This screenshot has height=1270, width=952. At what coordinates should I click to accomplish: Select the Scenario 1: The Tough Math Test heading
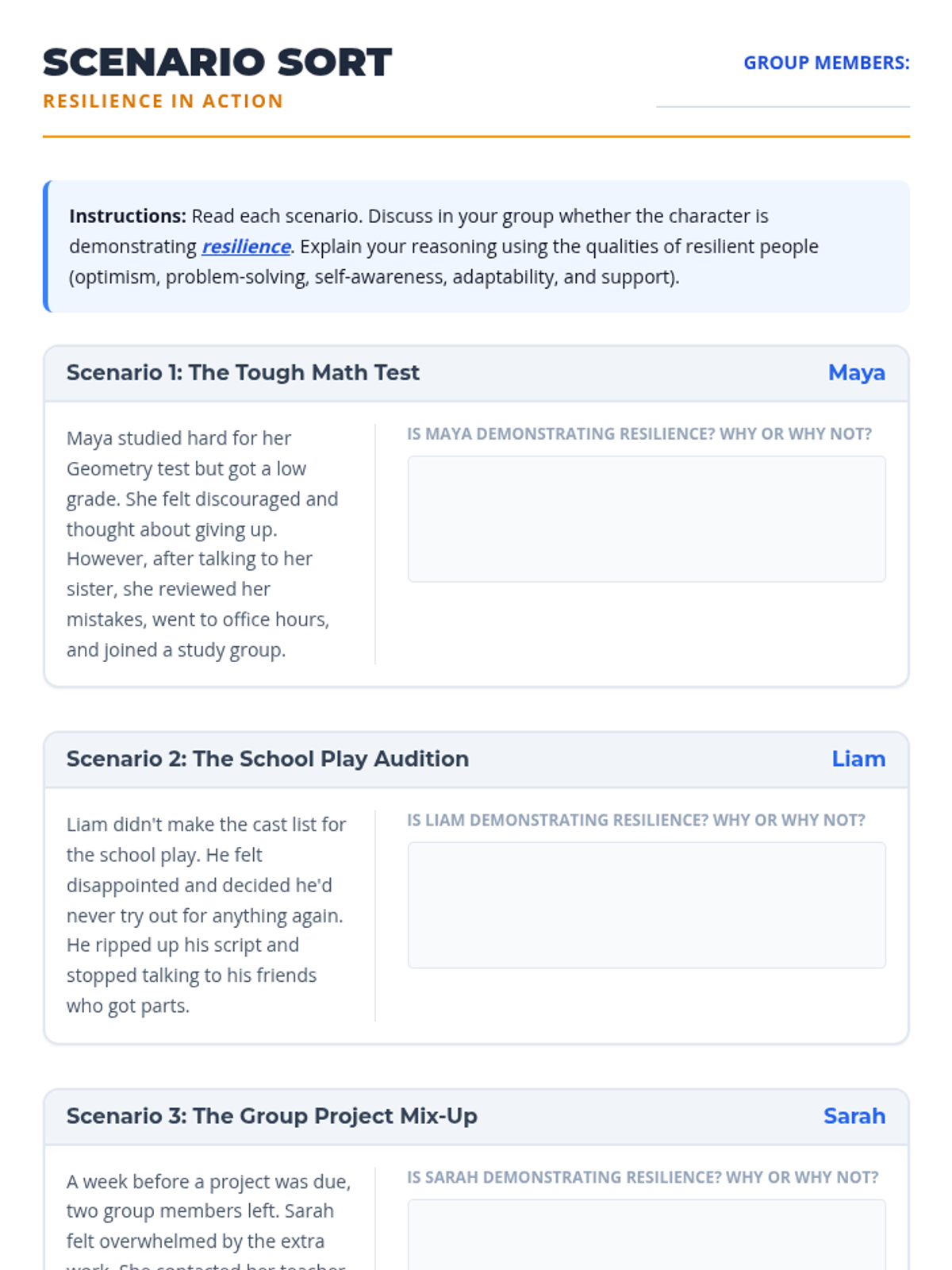click(243, 373)
